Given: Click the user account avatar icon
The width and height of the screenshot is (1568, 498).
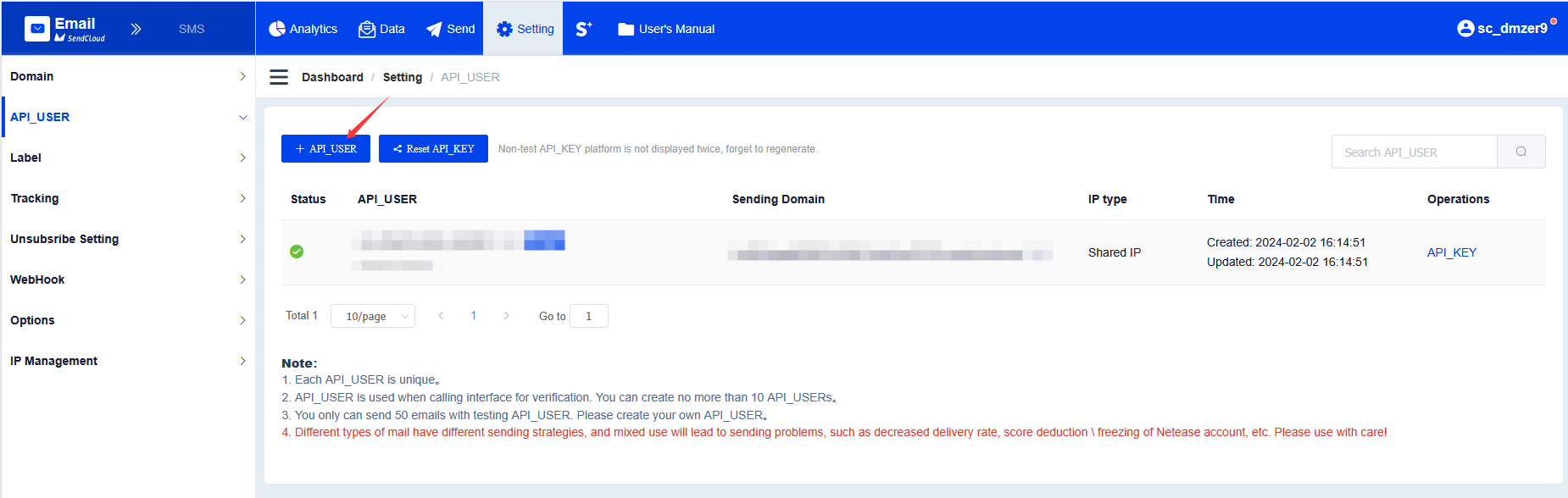Looking at the screenshot, I should coord(1465,28).
